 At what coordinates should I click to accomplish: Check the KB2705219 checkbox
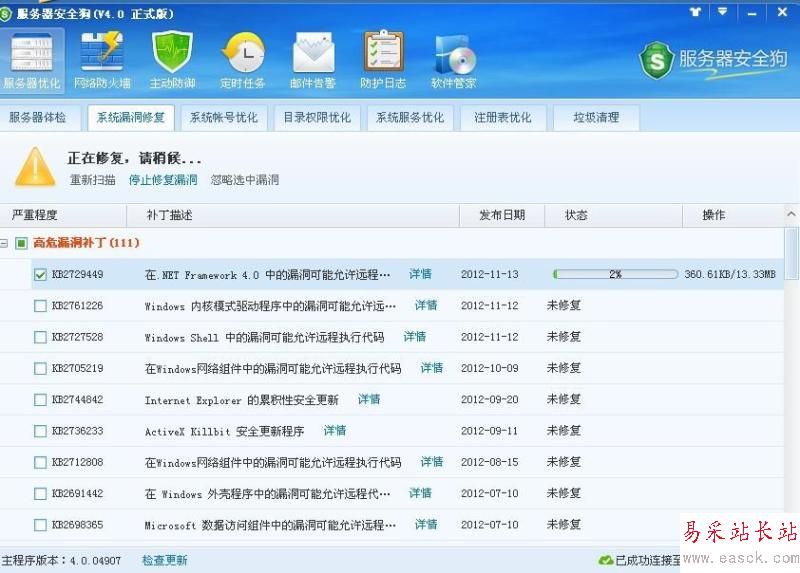coord(40,368)
